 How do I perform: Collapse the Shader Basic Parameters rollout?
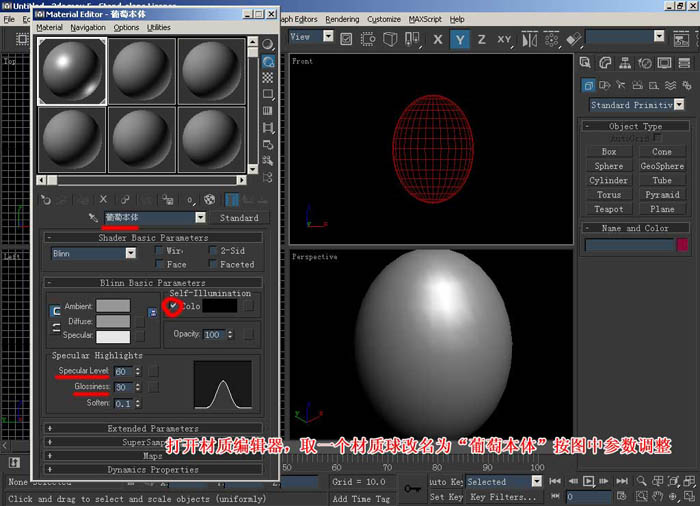pos(153,238)
